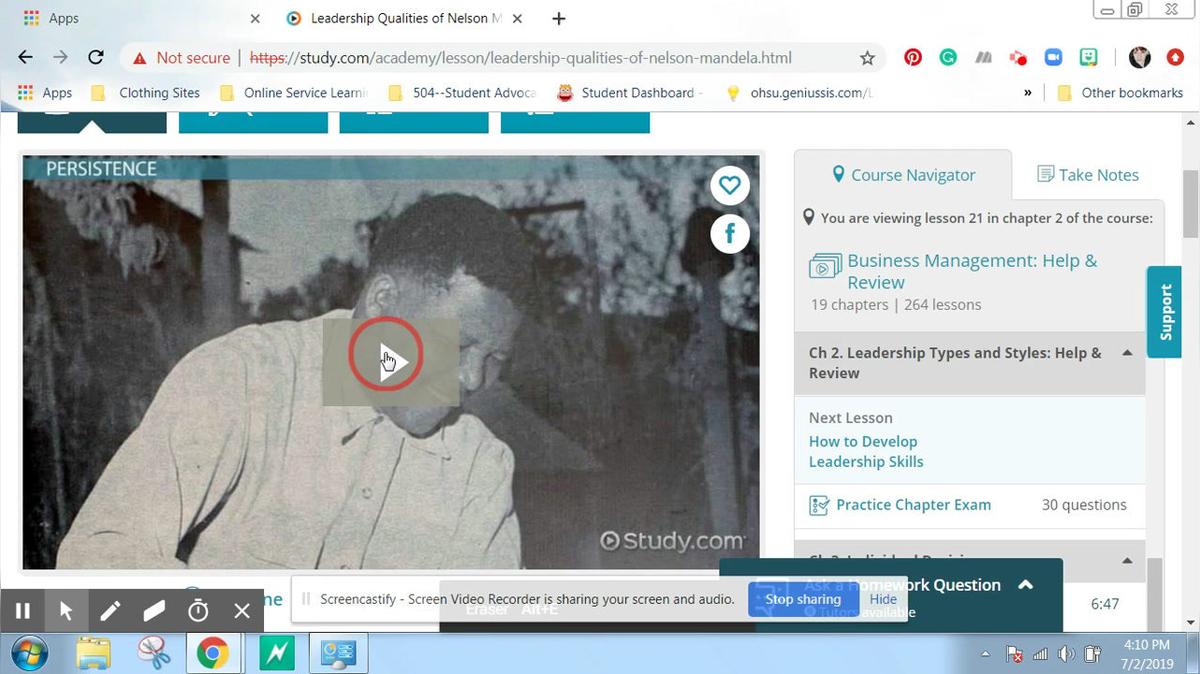Open the Apps shortcut in bookmarks bar

click(x=46, y=93)
